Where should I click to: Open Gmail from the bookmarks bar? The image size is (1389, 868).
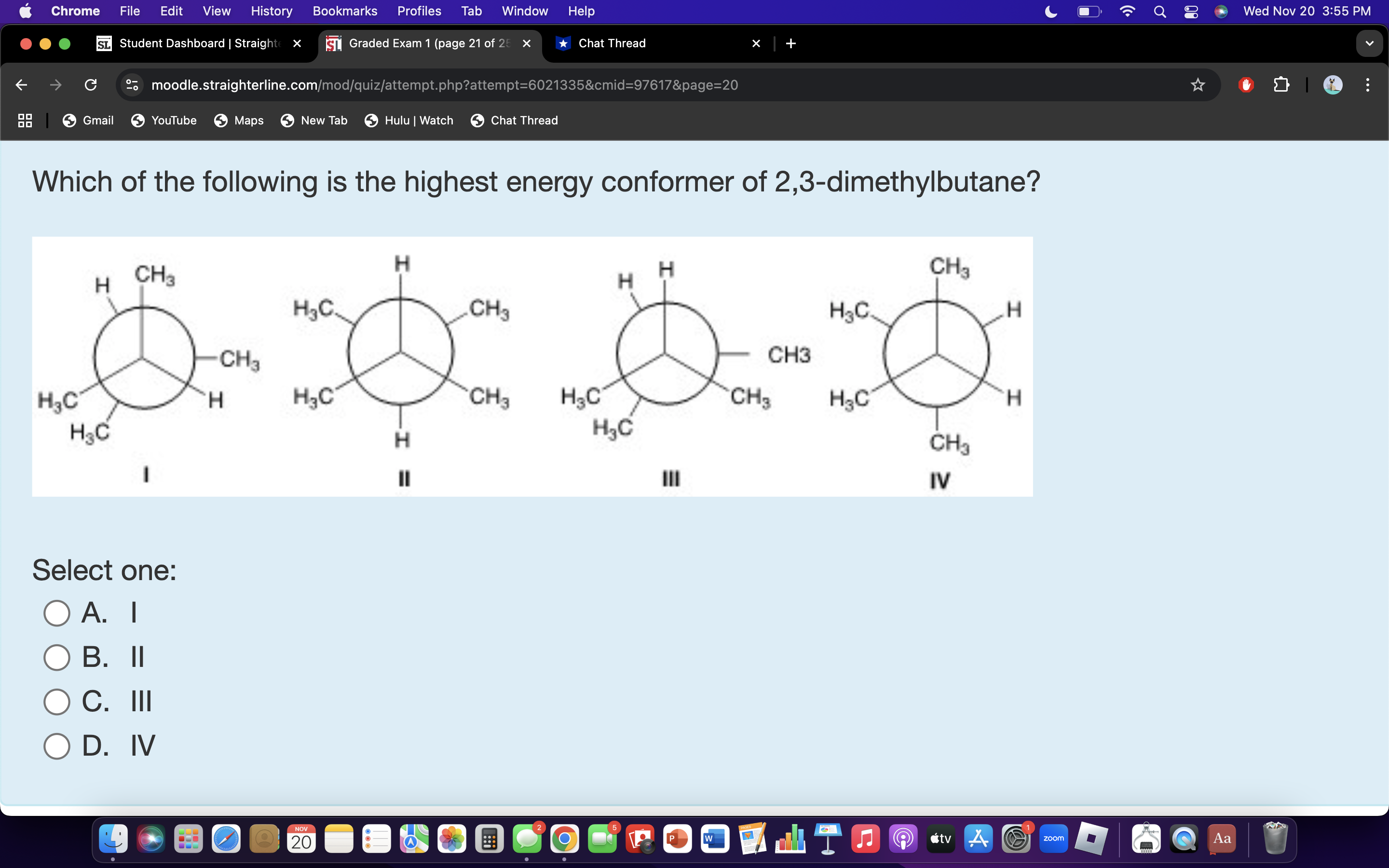point(88,120)
